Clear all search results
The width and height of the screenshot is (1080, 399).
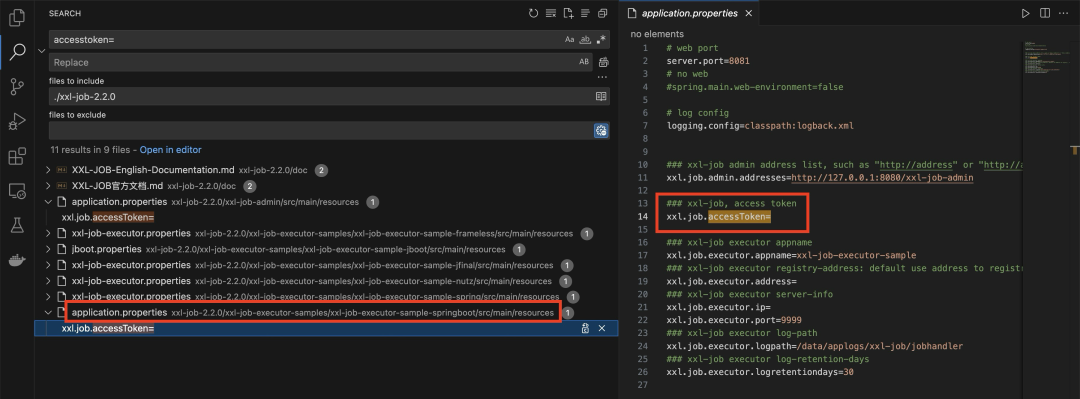coord(550,13)
